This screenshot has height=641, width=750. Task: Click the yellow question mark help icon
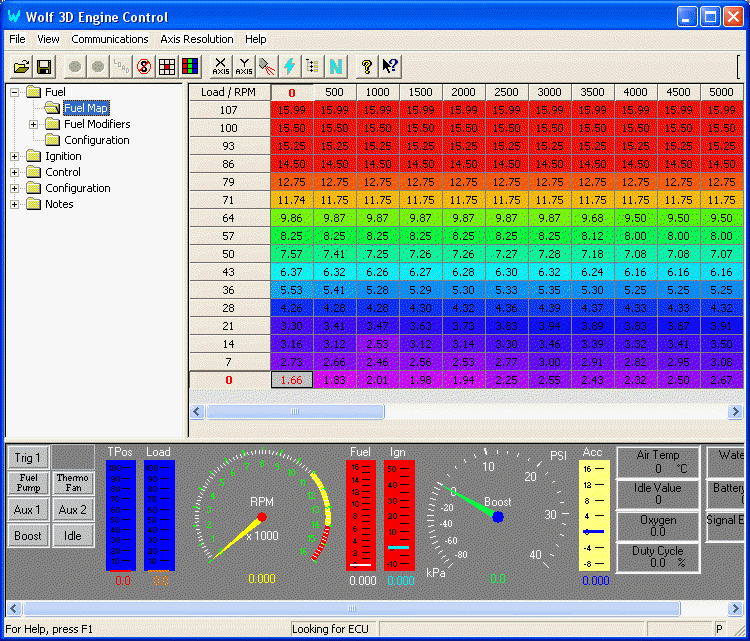pyautogui.click(x=367, y=67)
